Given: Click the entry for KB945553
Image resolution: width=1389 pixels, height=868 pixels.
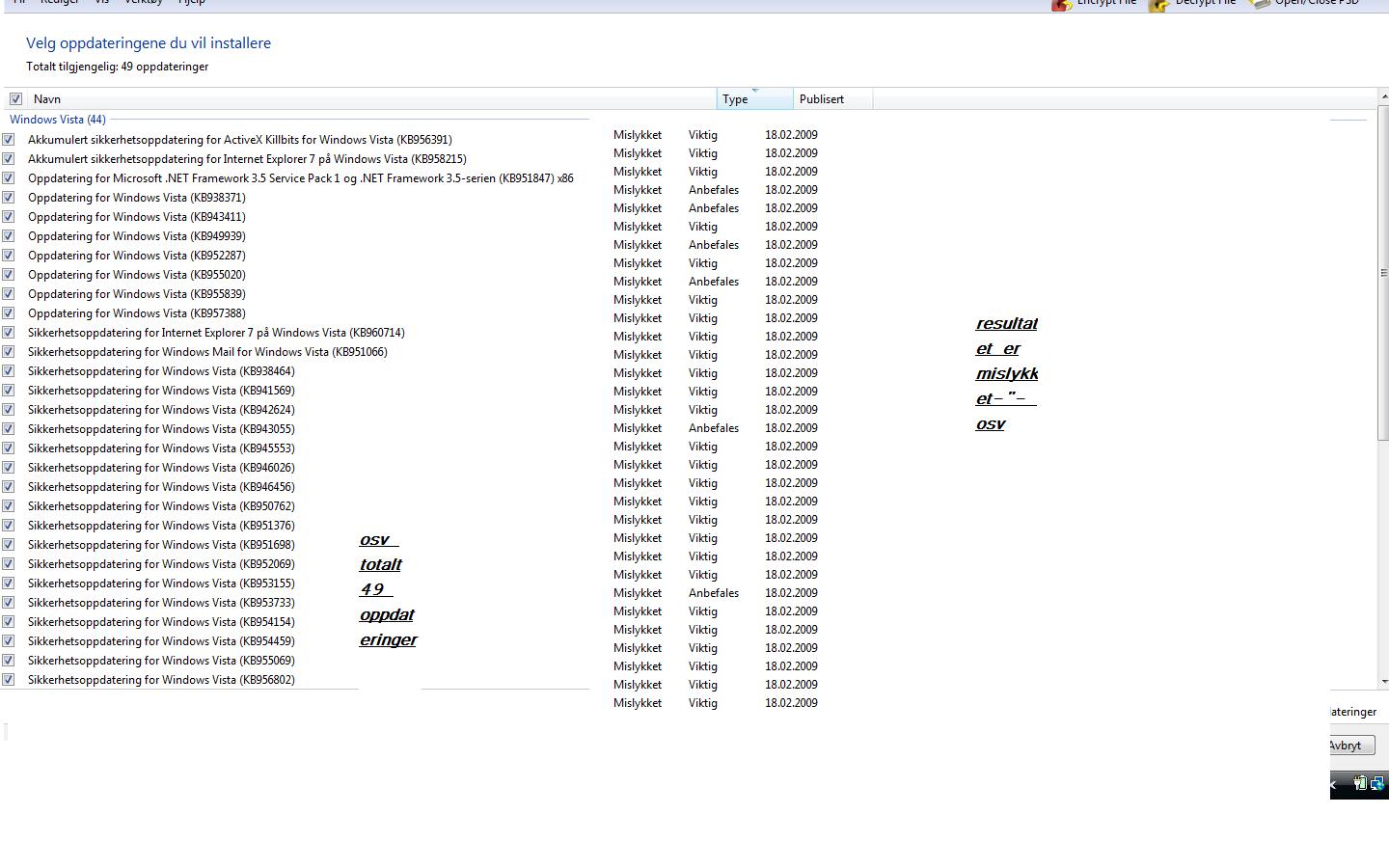Looking at the screenshot, I should click(x=161, y=448).
